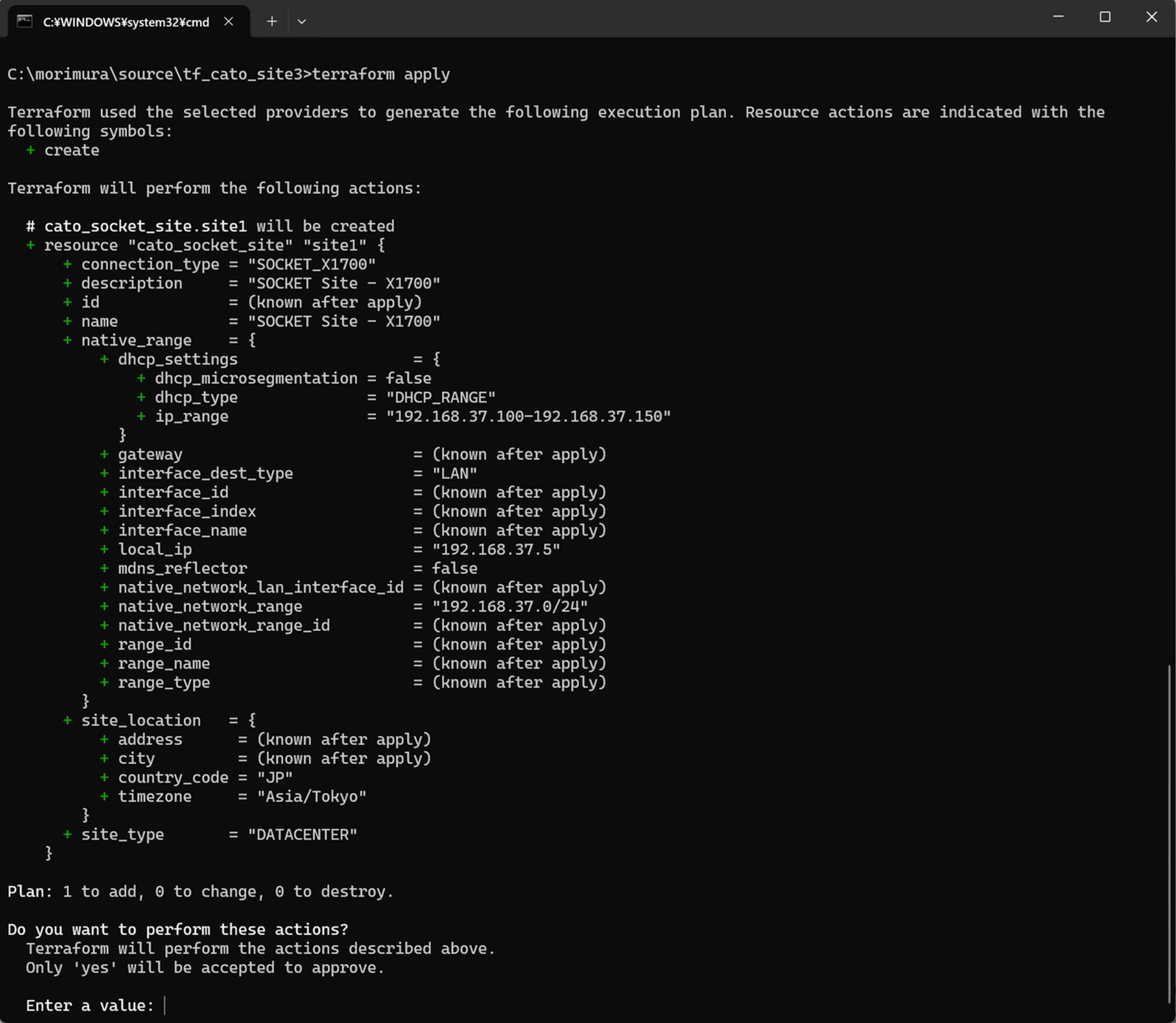Click the ip_range value 192.168.37.100-192.168.37.150

(x=527, y=416)
